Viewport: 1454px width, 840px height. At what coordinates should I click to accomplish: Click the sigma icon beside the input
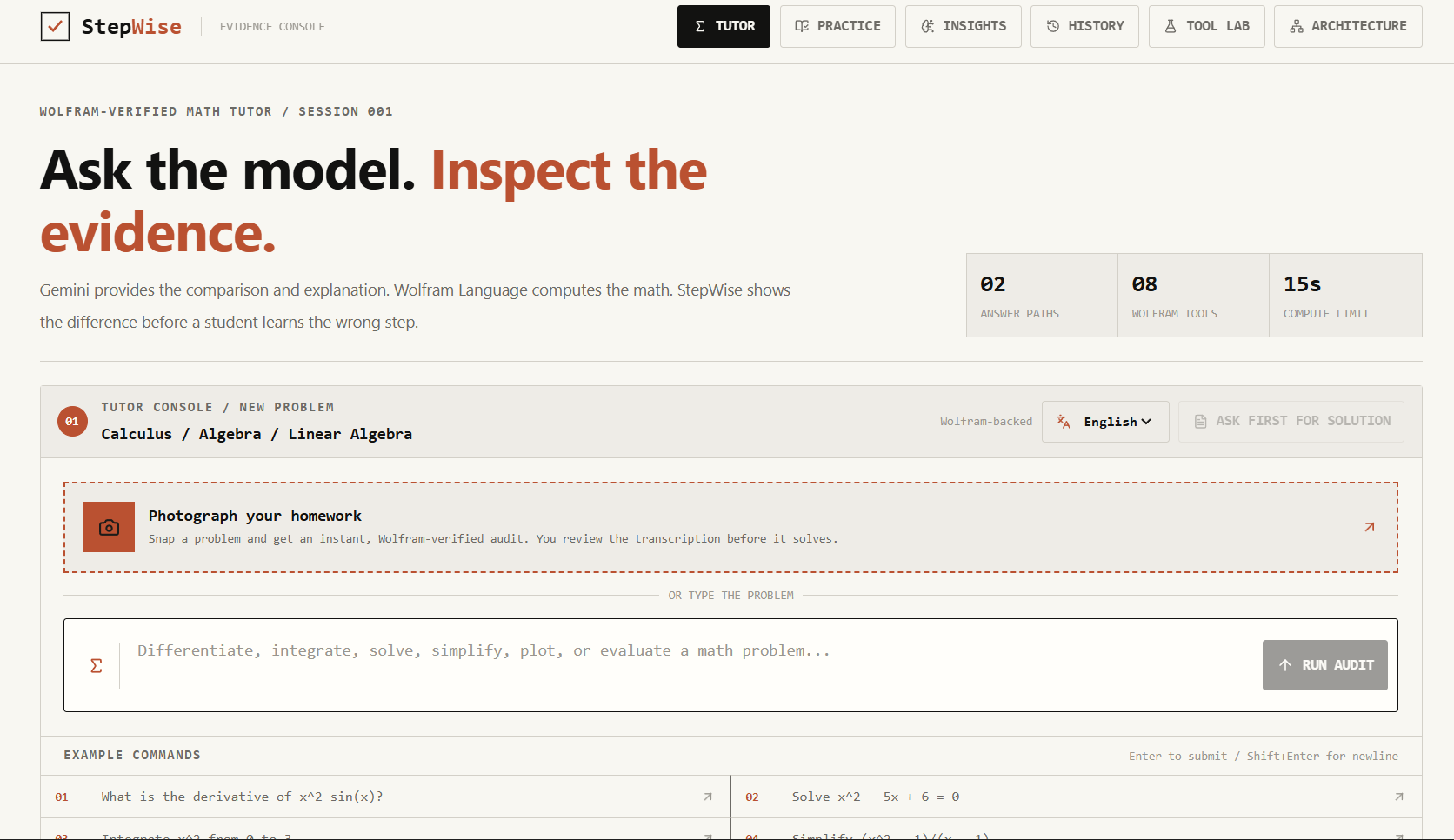(x=97, y=665)
